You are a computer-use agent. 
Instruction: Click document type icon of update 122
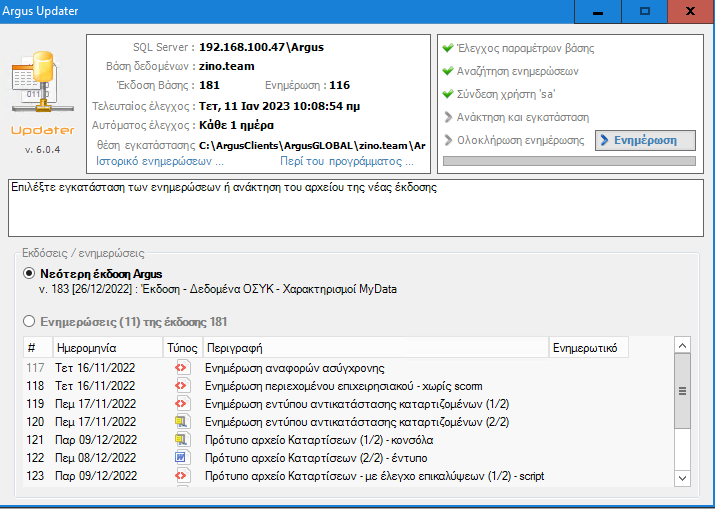click(181, 458)
